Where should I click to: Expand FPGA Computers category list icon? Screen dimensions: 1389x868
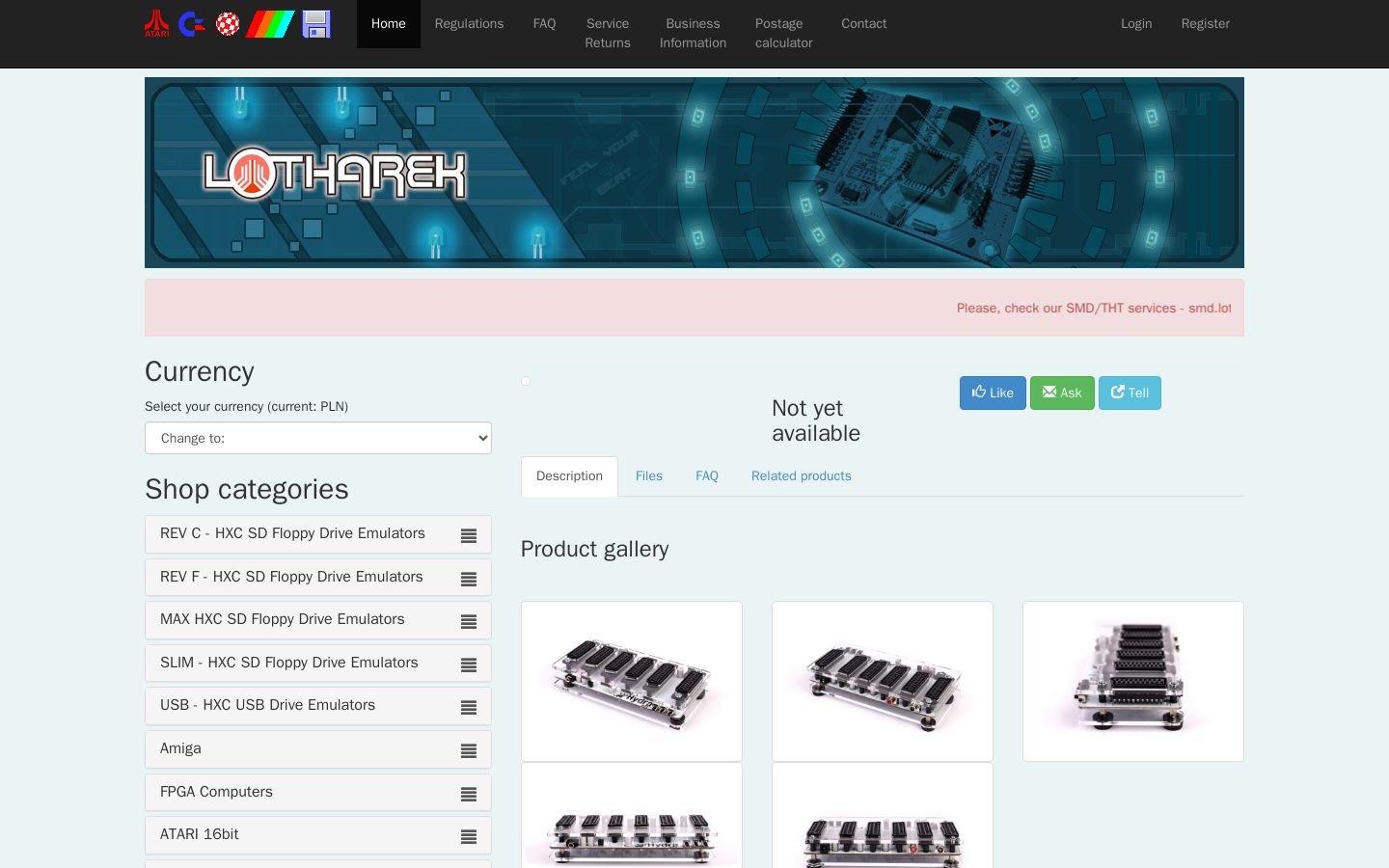pos(469,794)
